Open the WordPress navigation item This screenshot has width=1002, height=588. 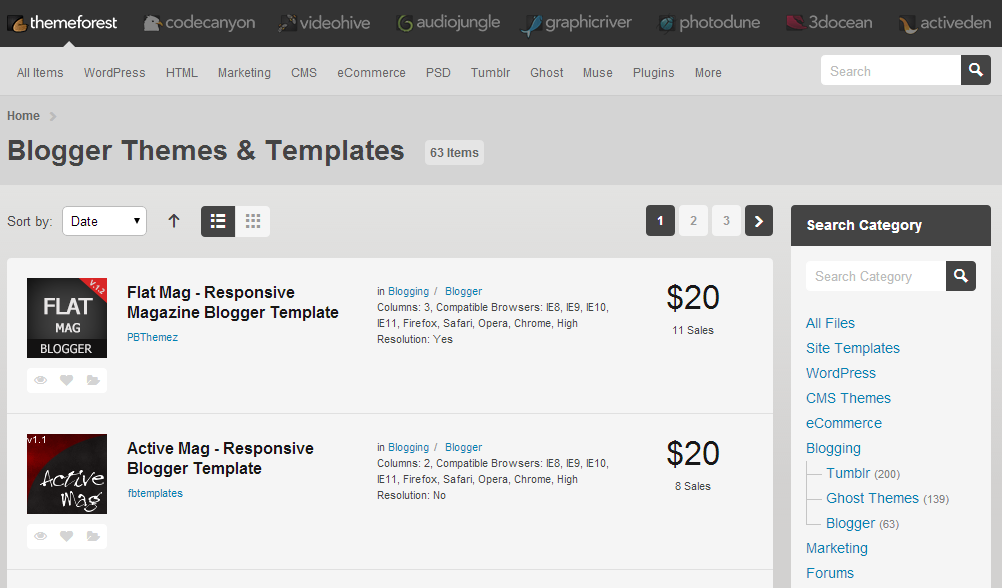pyautogui.click(x=114, y=73)
